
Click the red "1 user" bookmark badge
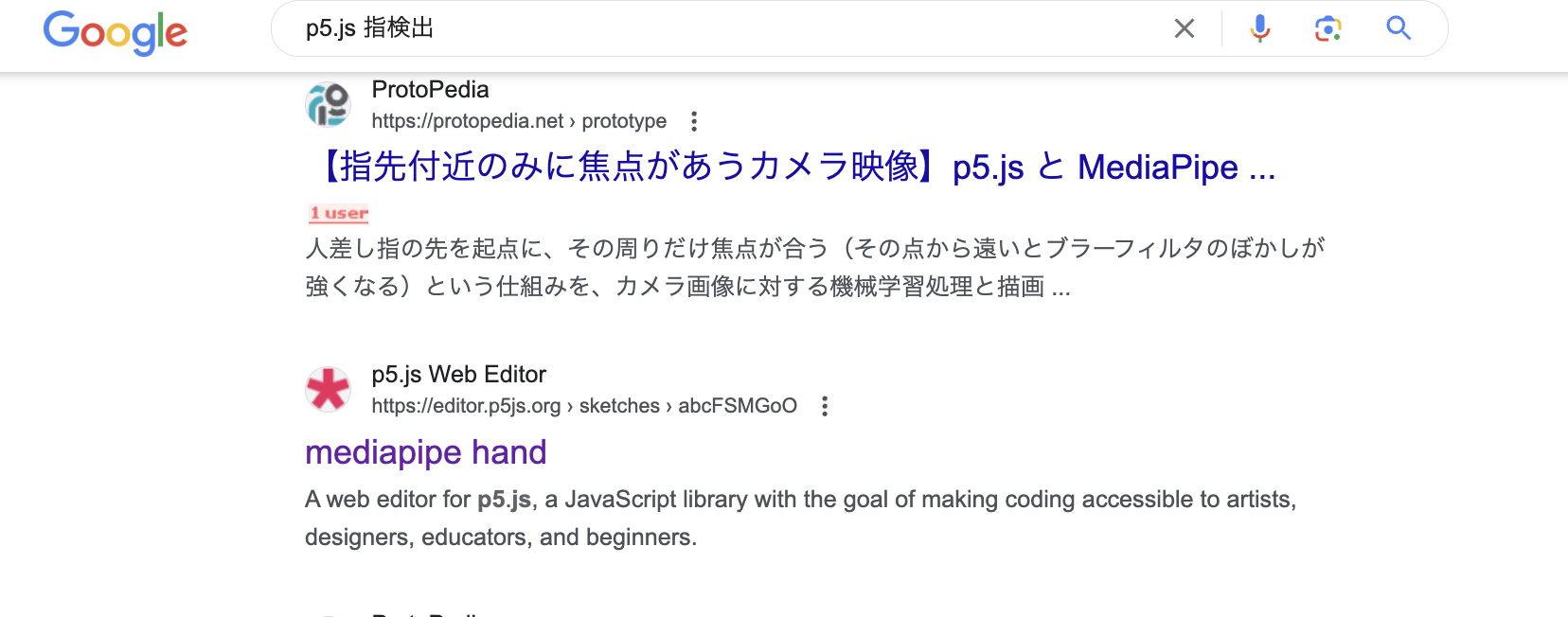(x=339, y=214)
